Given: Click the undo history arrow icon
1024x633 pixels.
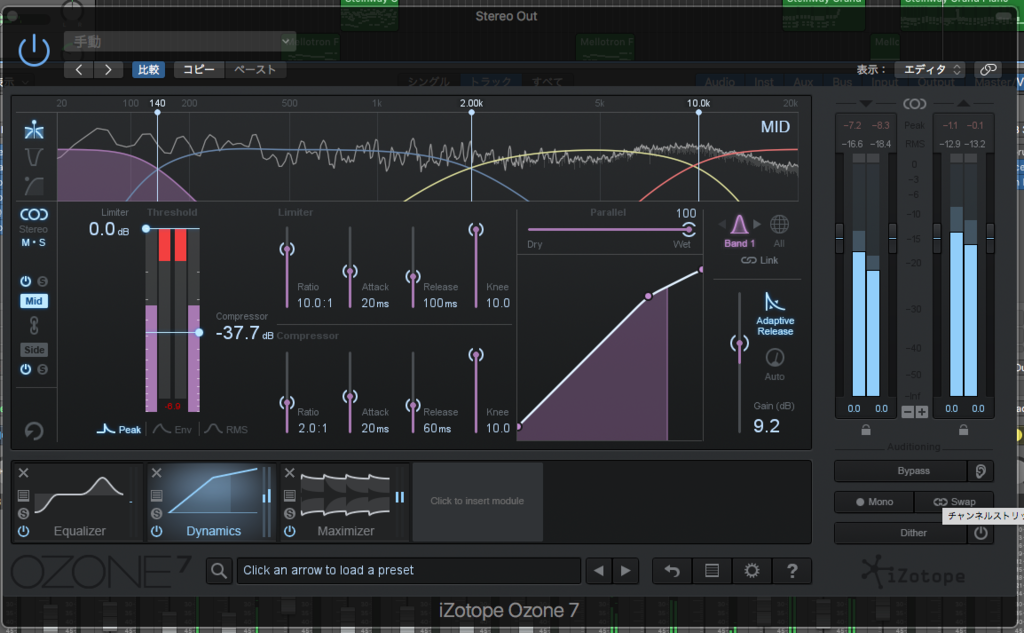Looking at the screenshot, I should click(x=672, y=570).
